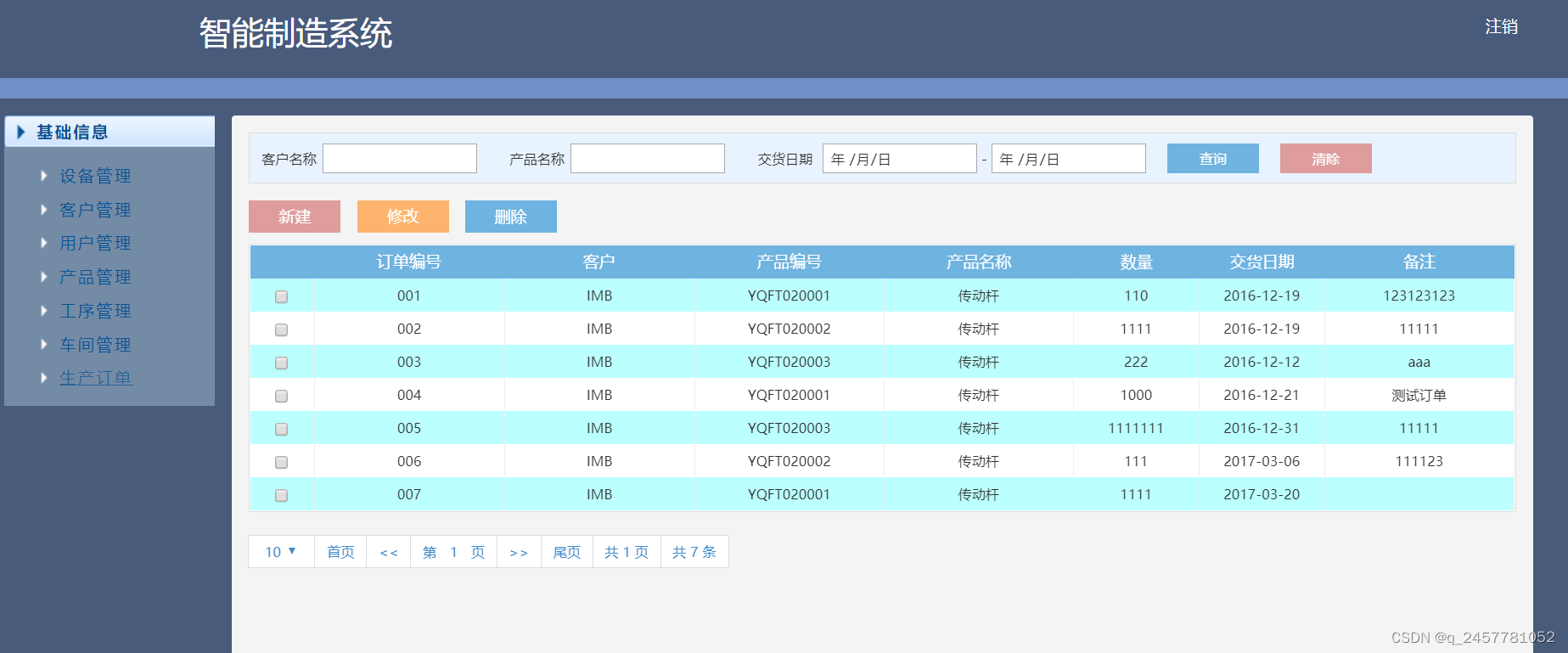Open the start 交货日期 date picker

[x=900, y=159]
